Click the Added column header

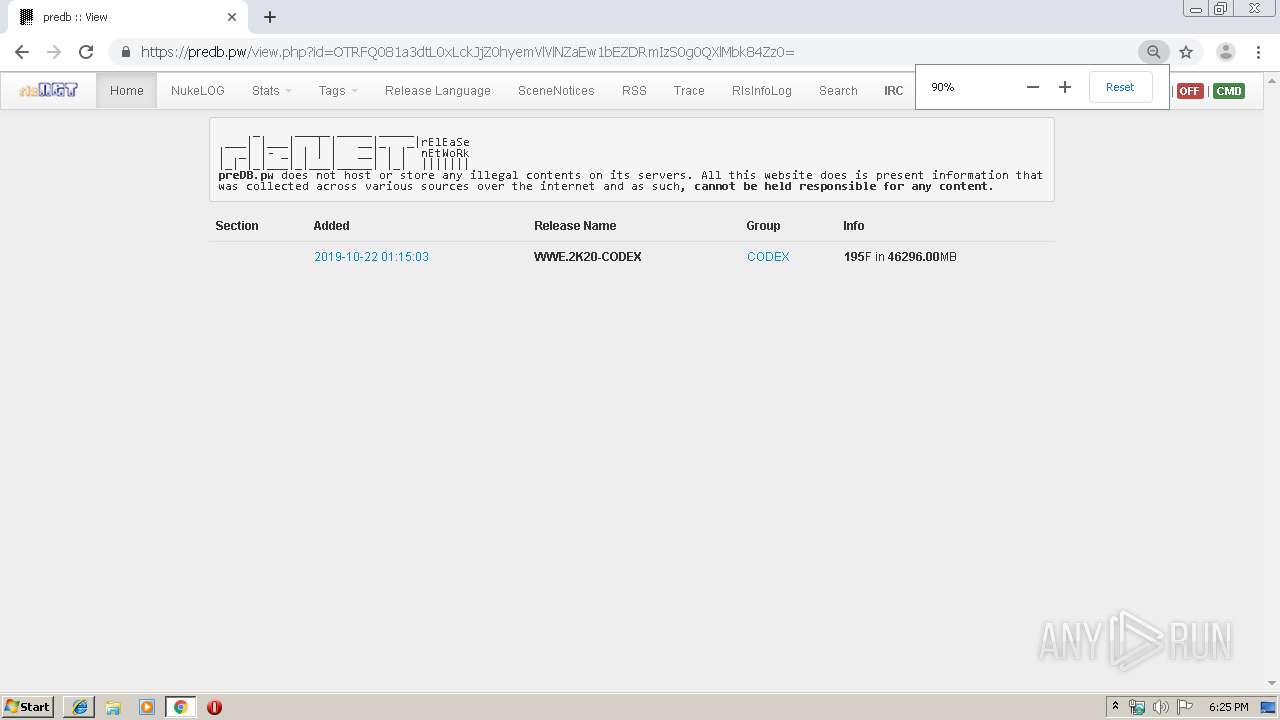click(332, 226)
